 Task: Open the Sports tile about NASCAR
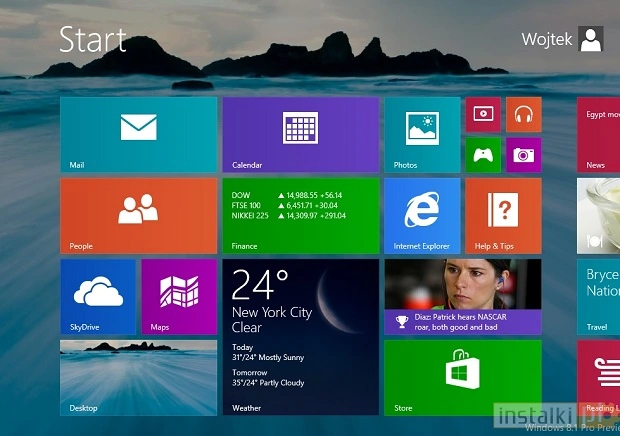point(463,297)
